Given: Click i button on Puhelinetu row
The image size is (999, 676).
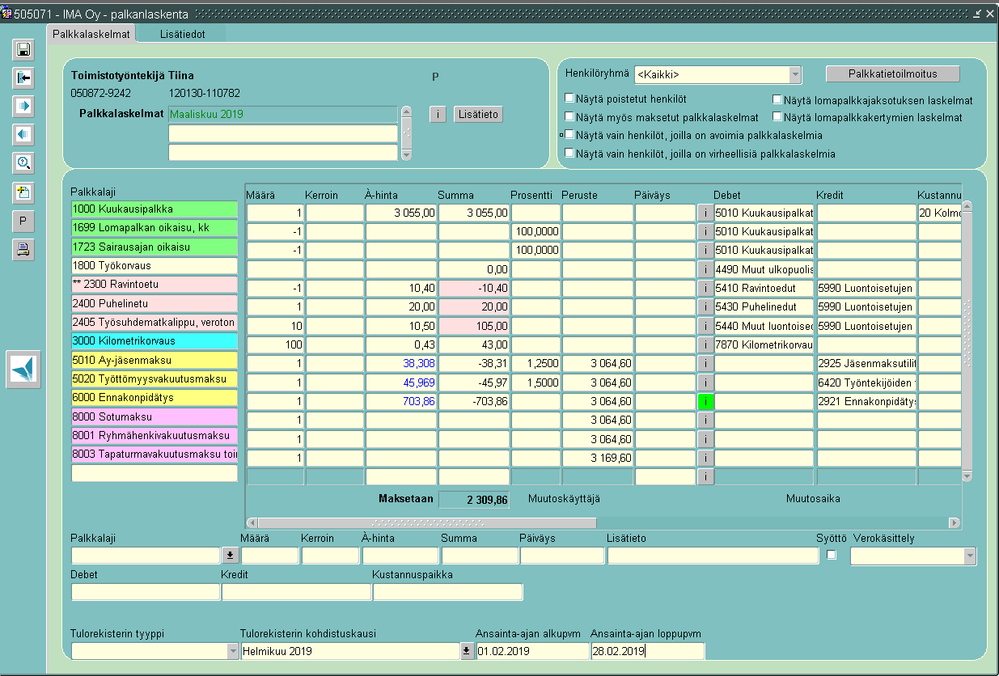Looking at the screenshot, I should 705,307.
